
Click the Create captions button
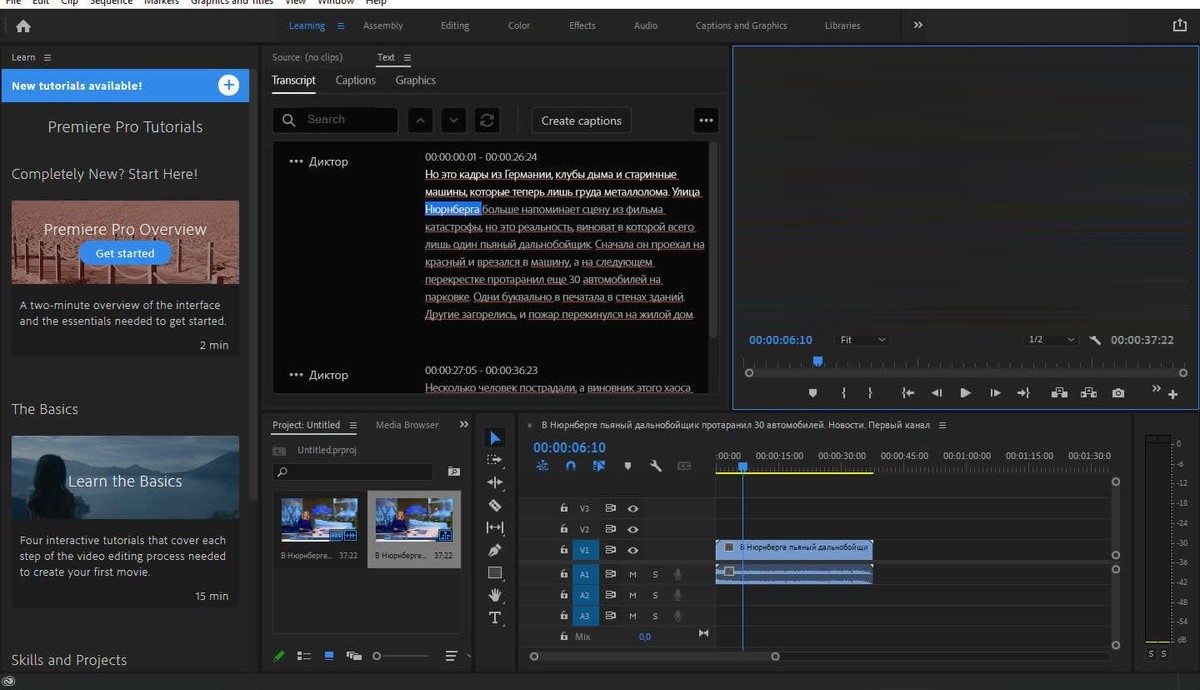click(581, 121)
